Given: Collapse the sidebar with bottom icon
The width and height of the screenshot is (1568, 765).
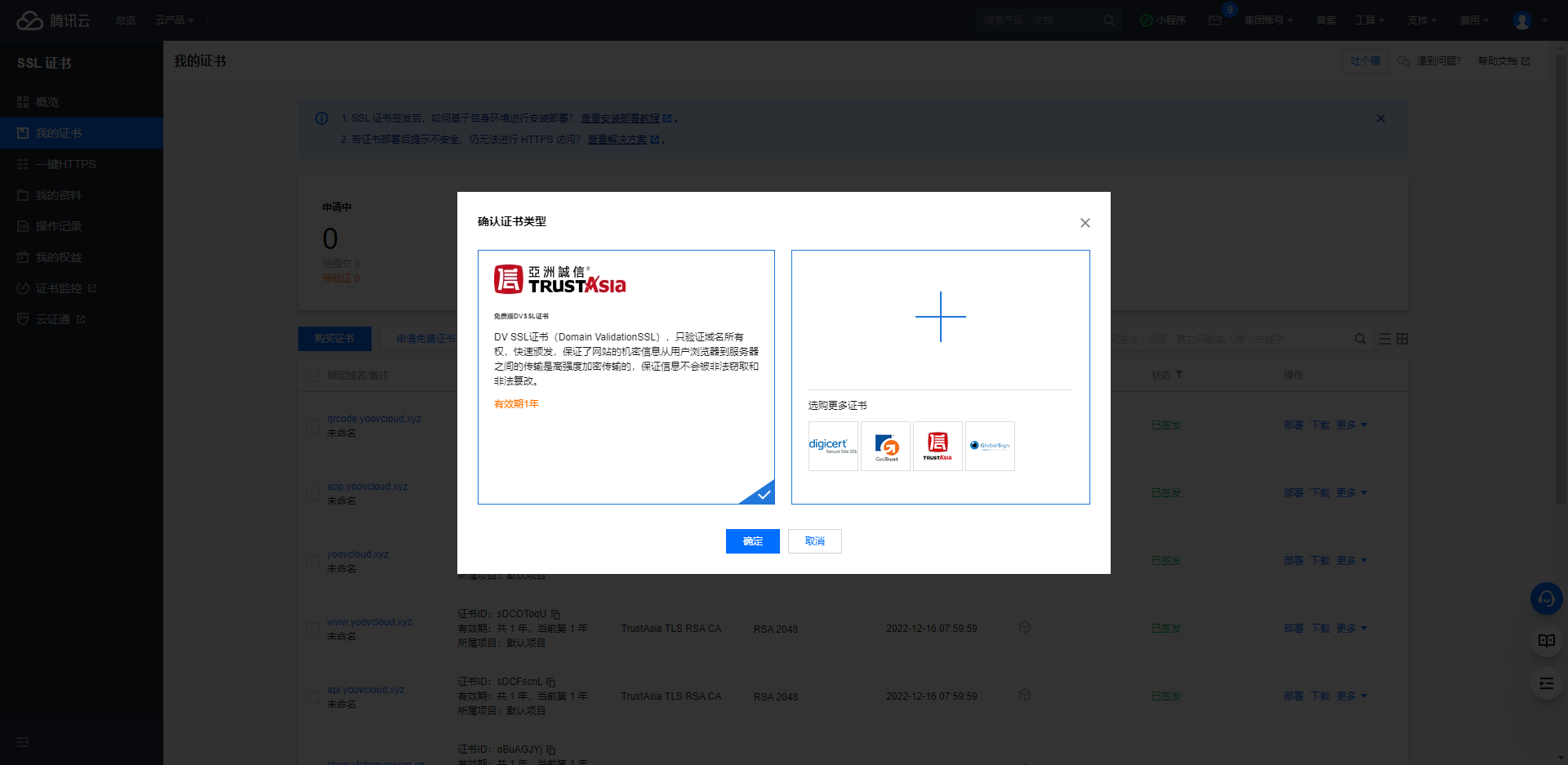Looking at the screenshot, I should tap(23, 742).
